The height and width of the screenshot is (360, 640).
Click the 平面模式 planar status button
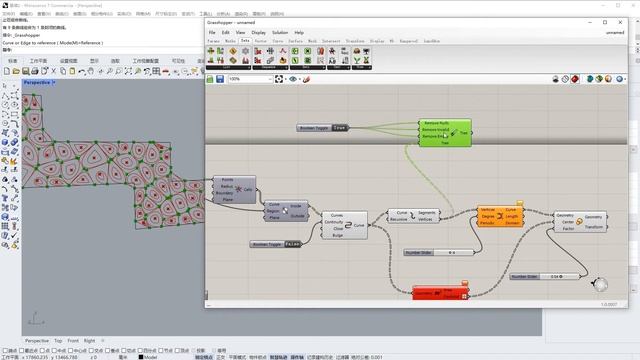click(x=237, y=357)
